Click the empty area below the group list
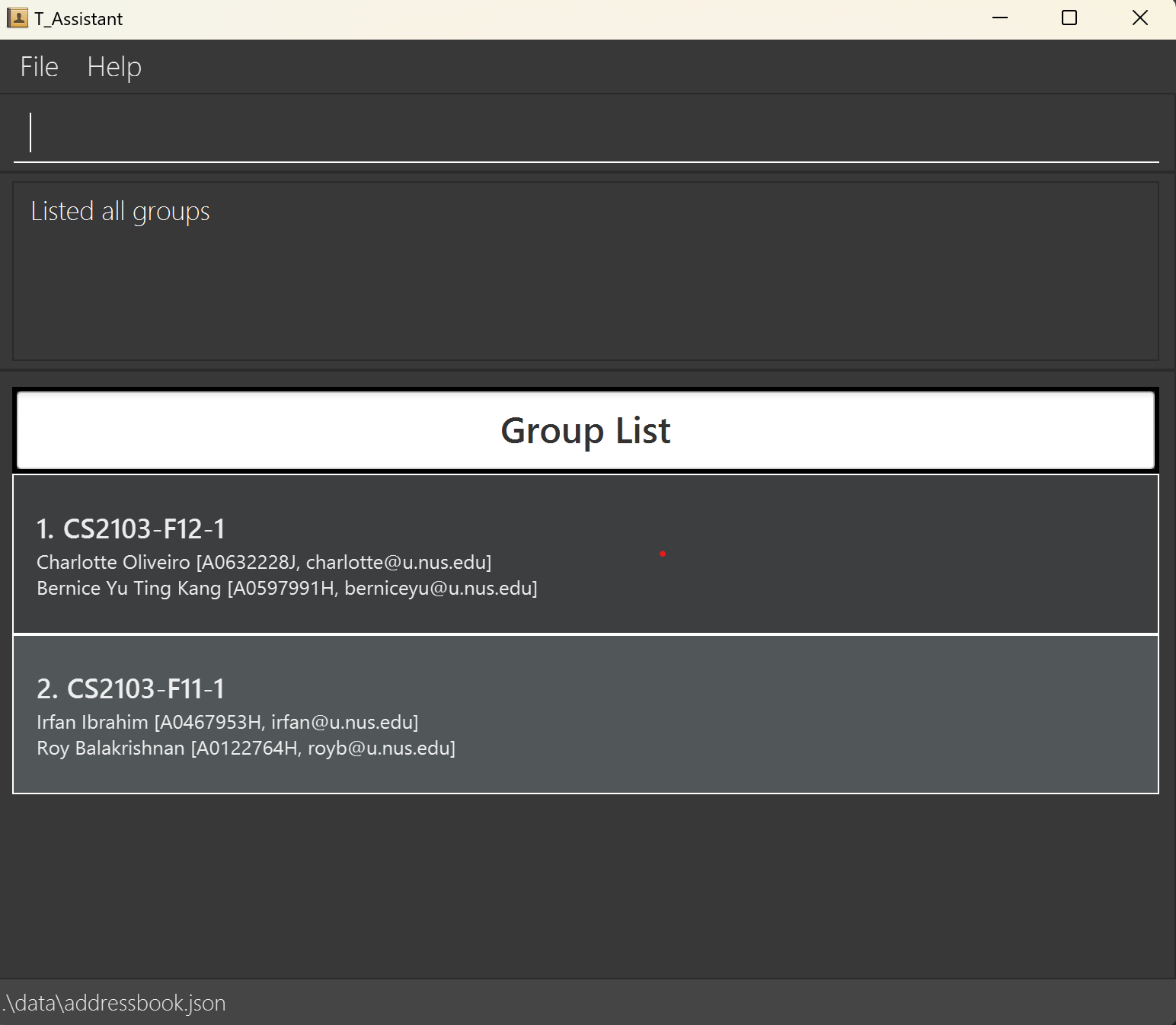Image resolution: width=1176 pixels, height=1025 pixels. tap(586, 883)
